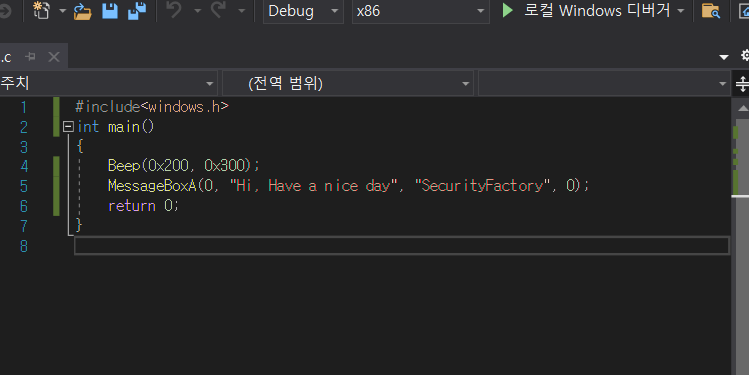Click the Beep(0x200, 0x300); line
Image resolution: width=749 pixels, height=375 pixels.
[184, 165]
